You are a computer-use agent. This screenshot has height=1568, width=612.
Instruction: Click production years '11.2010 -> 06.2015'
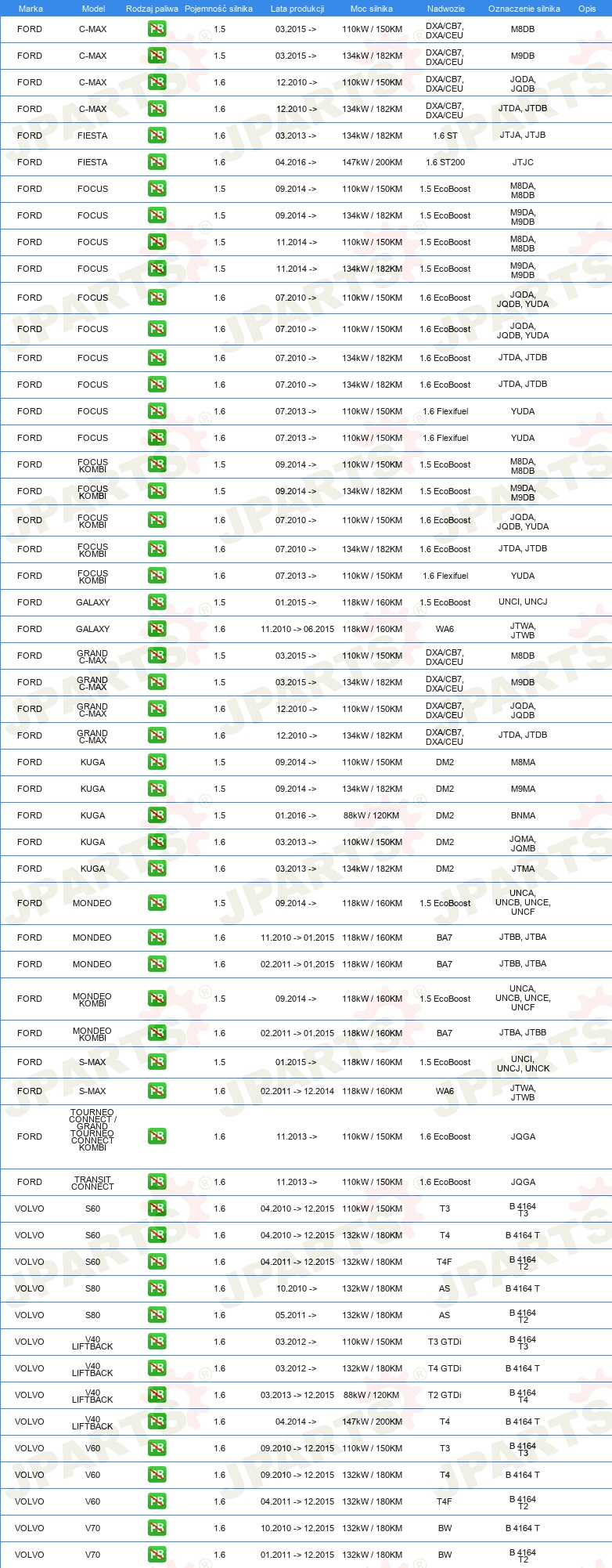pyautogui.click(x=297, y=629)
